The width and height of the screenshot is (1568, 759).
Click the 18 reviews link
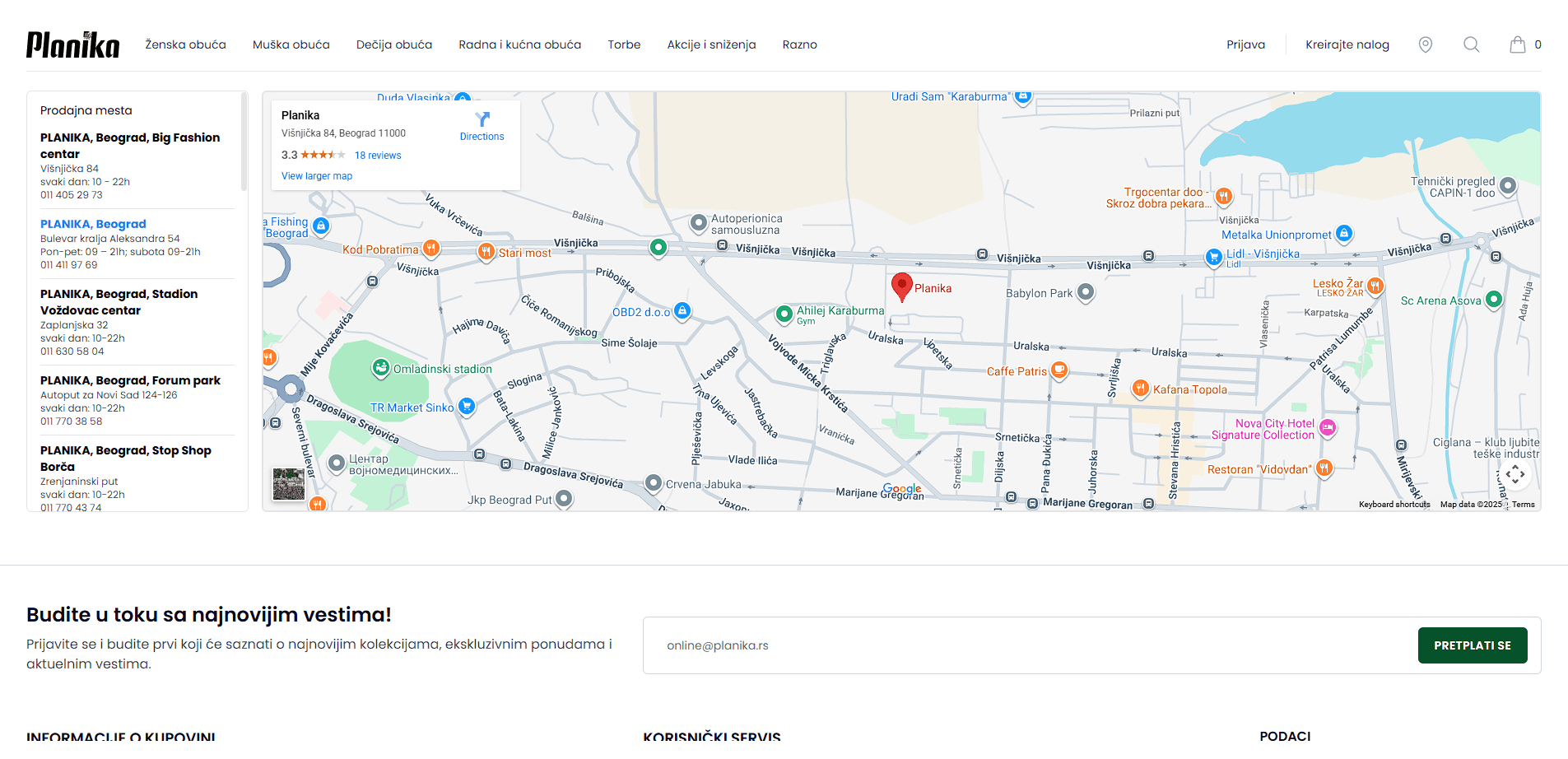tap(378, 156)
